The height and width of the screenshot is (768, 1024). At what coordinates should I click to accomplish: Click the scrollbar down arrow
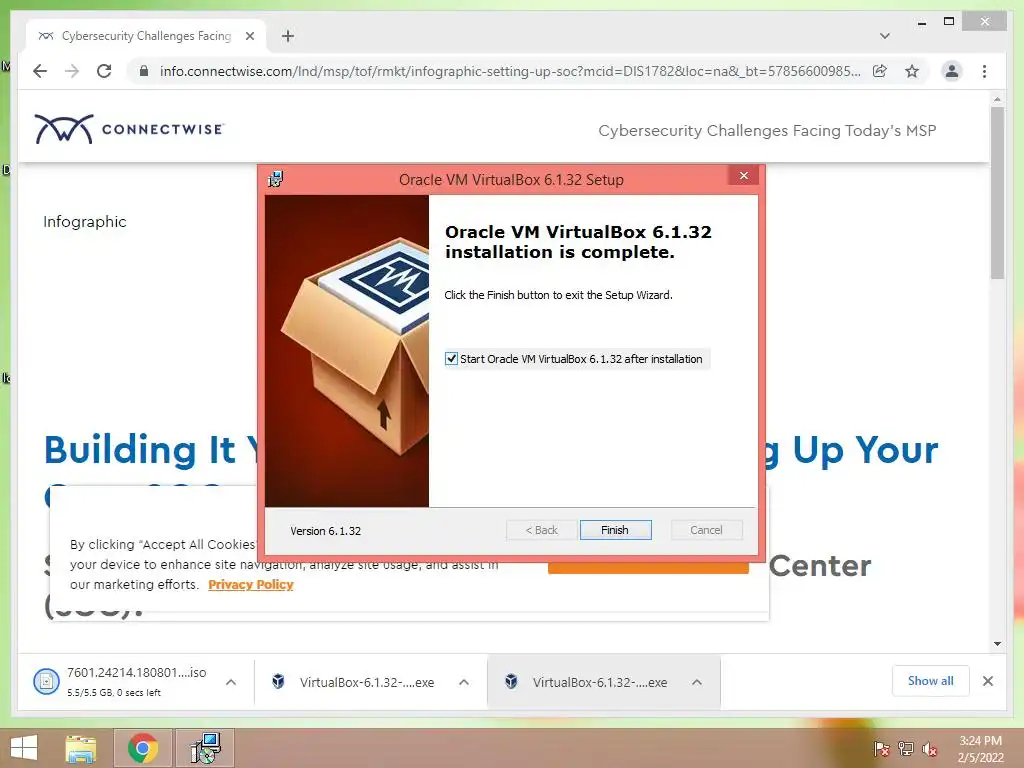[997, 643]
